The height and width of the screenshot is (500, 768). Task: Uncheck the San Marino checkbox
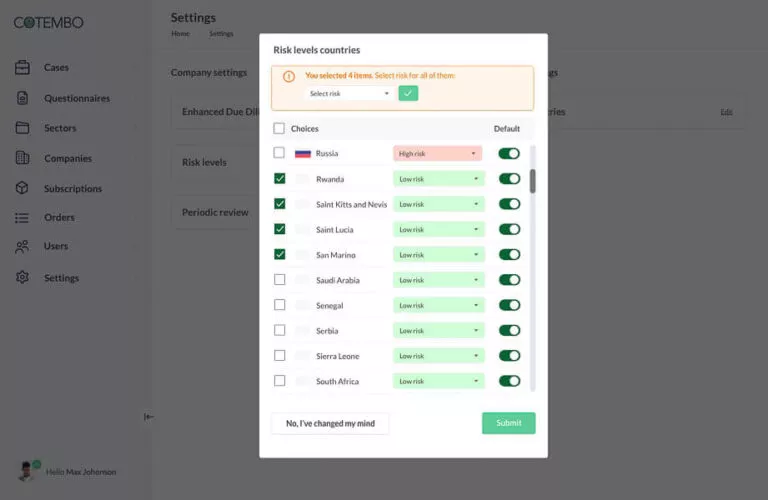click(x=280, y=254)
